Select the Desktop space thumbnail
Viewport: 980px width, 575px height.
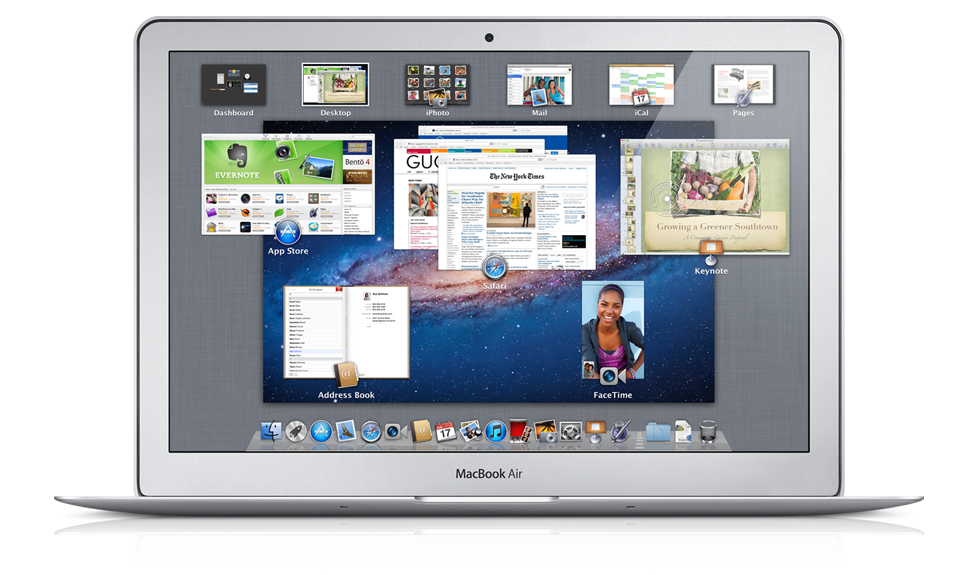point(335,84)
